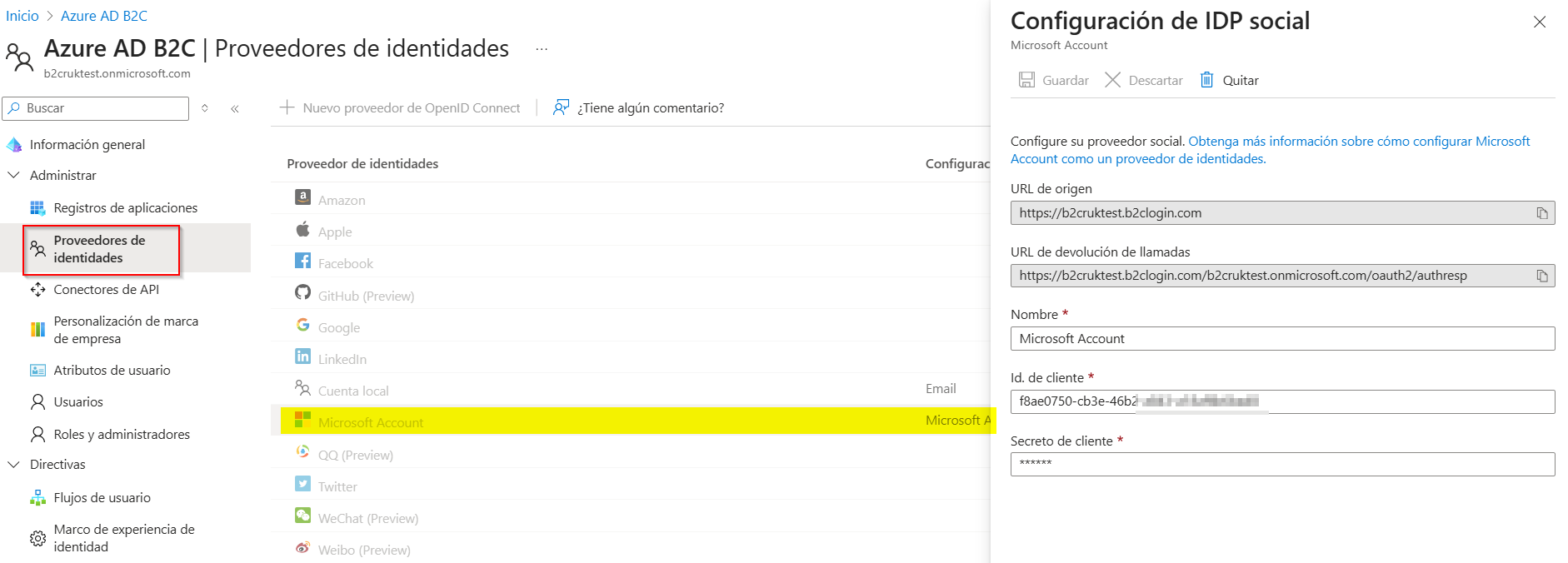This screenshot has width=1568, height=563.
Task: Click the plus icon for new OpenID provider
Action: point(287,107)
